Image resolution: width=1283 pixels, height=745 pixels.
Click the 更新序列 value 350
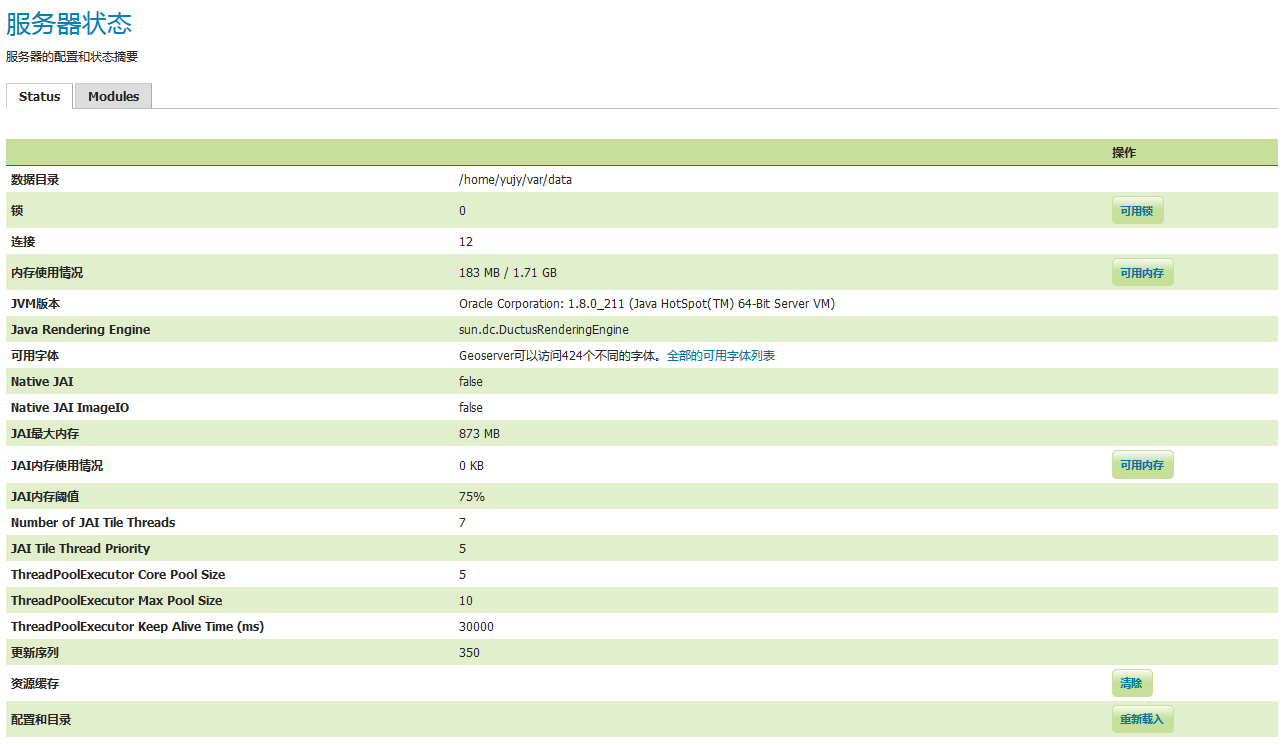[x=469, y=653]
